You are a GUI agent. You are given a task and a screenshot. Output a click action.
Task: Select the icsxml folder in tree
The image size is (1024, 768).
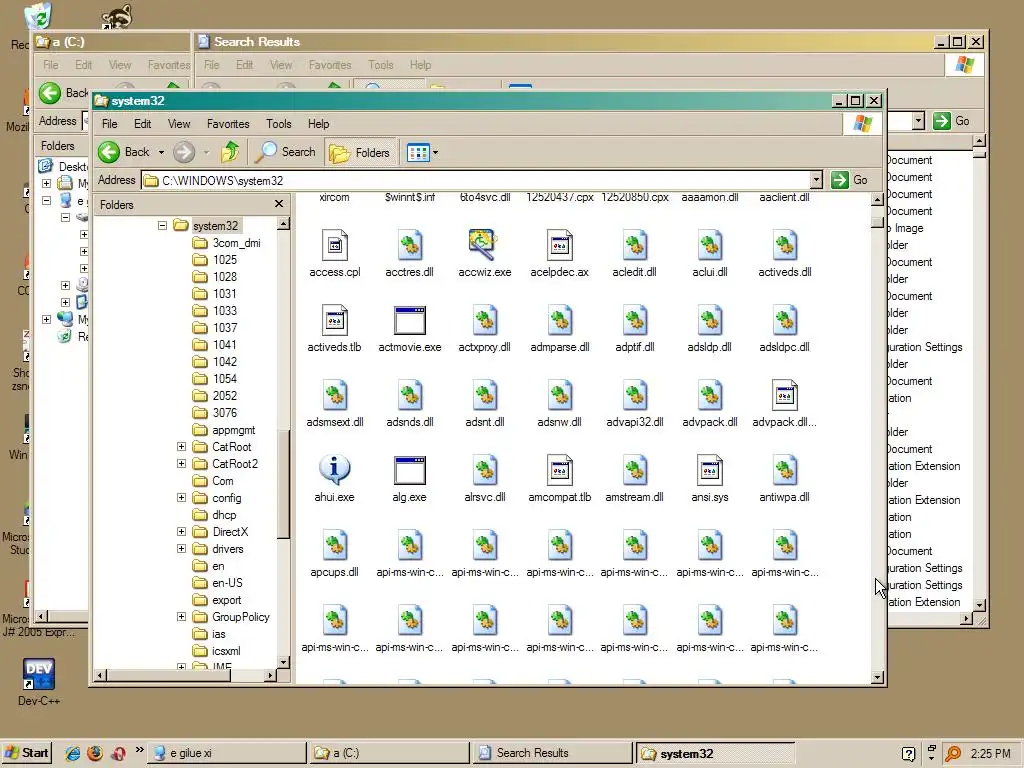[x=217, y=650]
